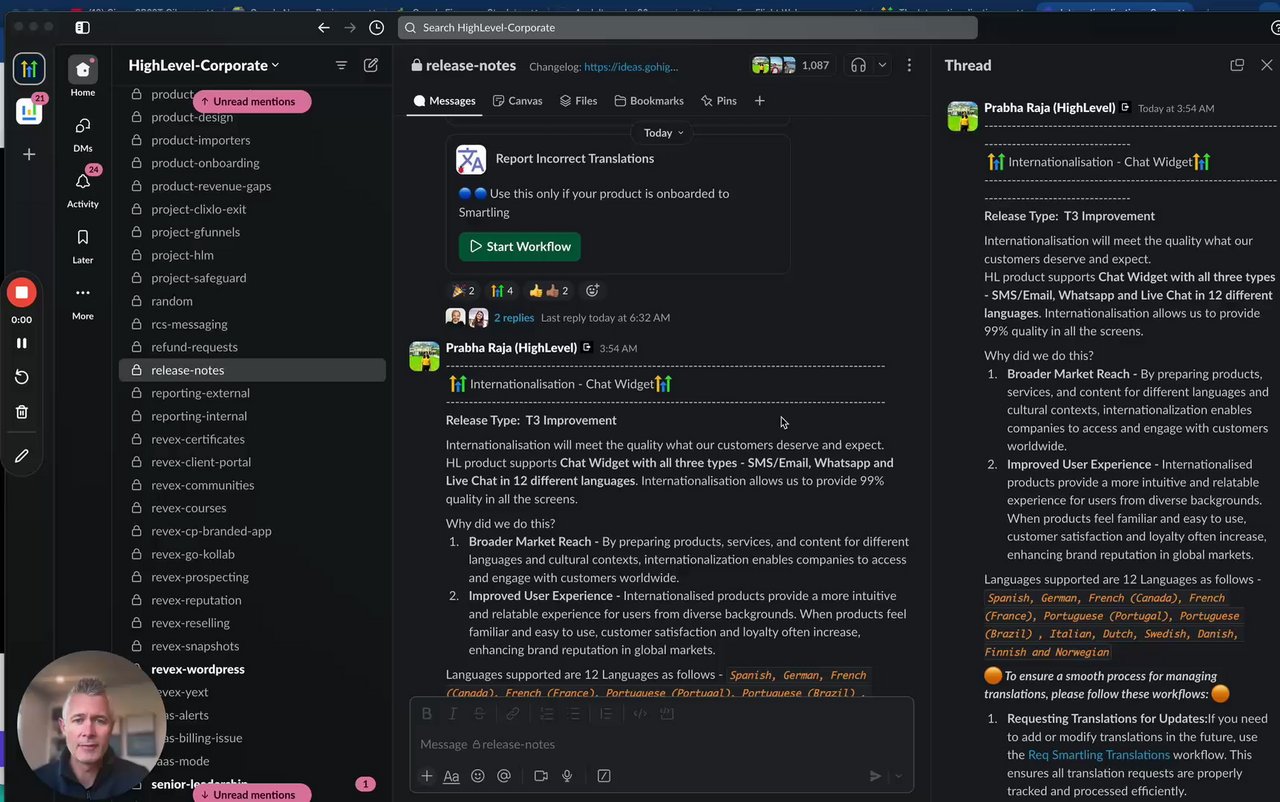View the 1,087 channel members
Screen dimensions: 1280x802
pyautogui.click(x=790, y=65)
